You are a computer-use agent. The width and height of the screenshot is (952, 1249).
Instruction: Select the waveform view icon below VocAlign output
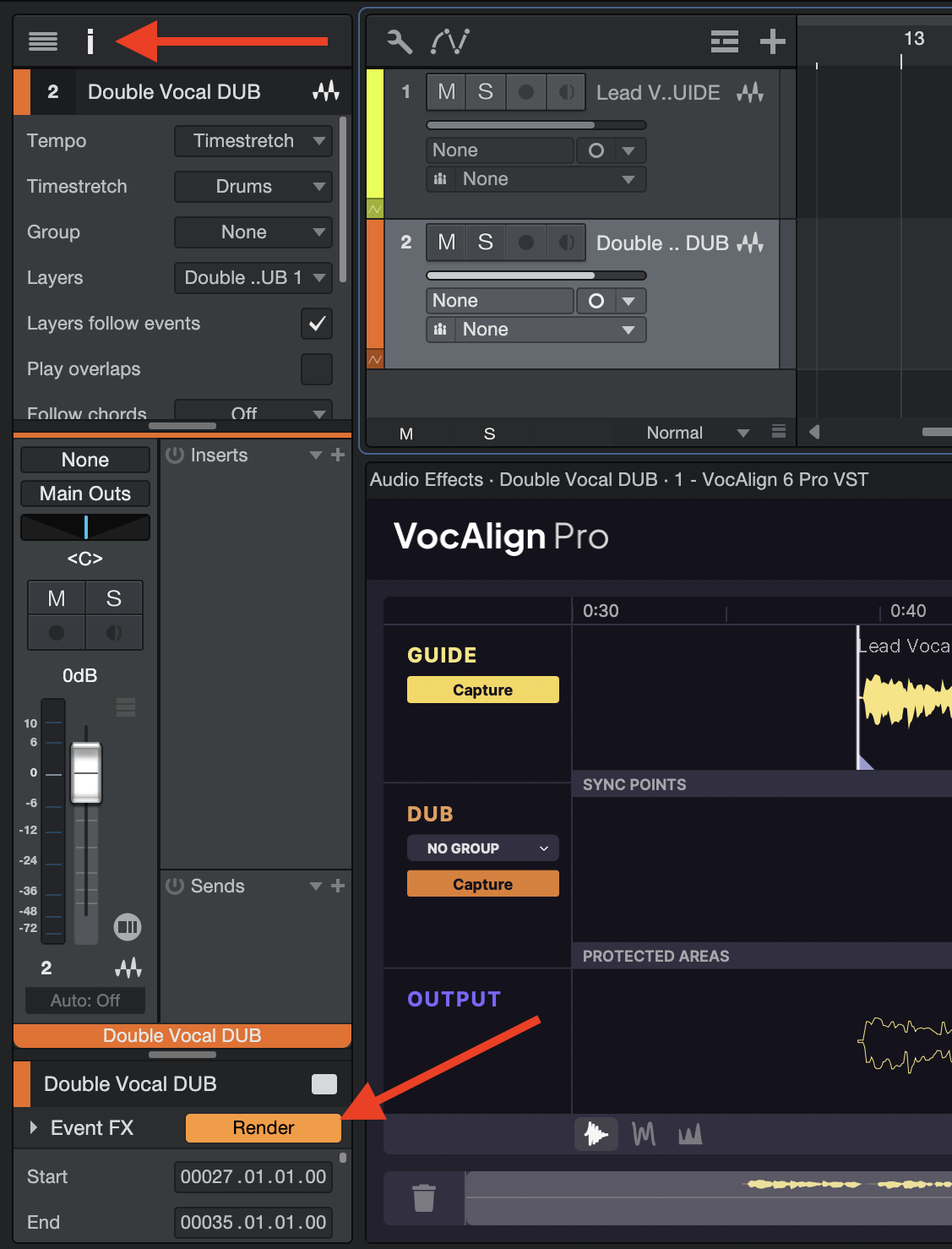point(596,1134)
